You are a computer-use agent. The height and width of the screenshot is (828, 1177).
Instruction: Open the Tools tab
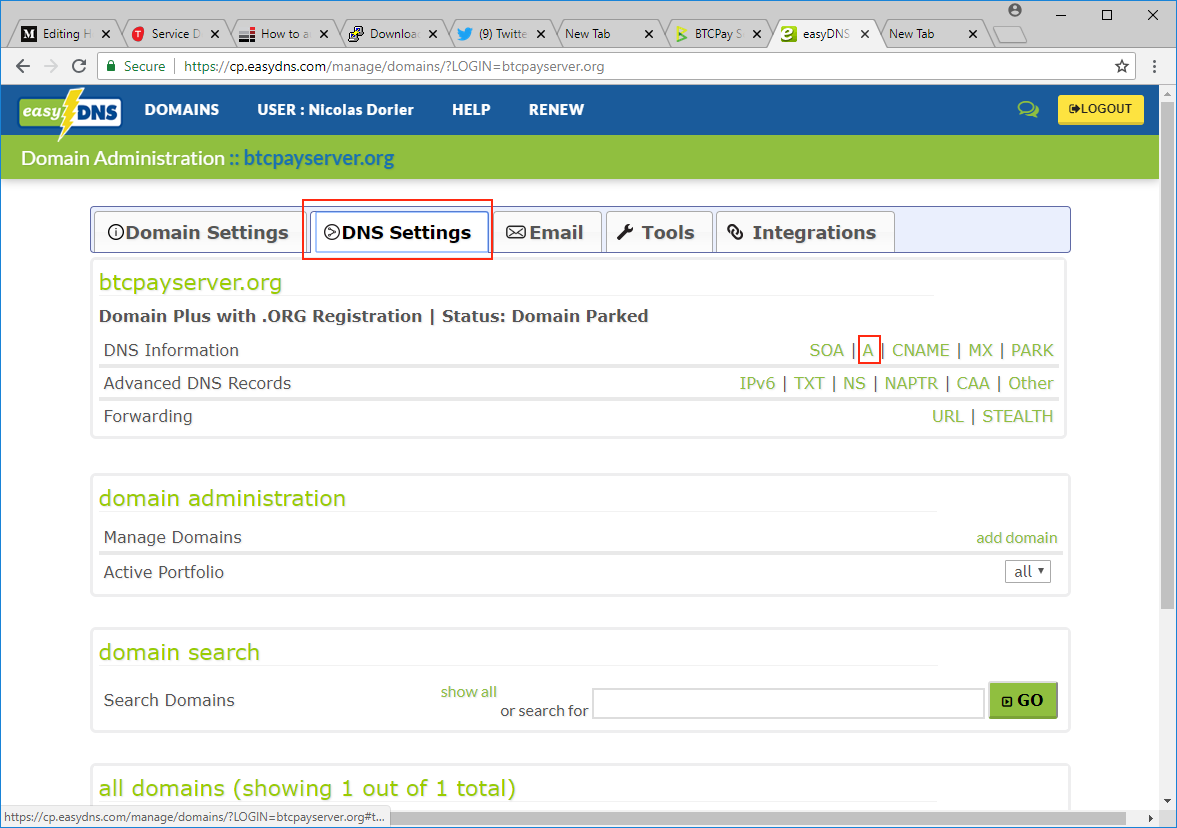pyautogui.click(x=657, y=233)
